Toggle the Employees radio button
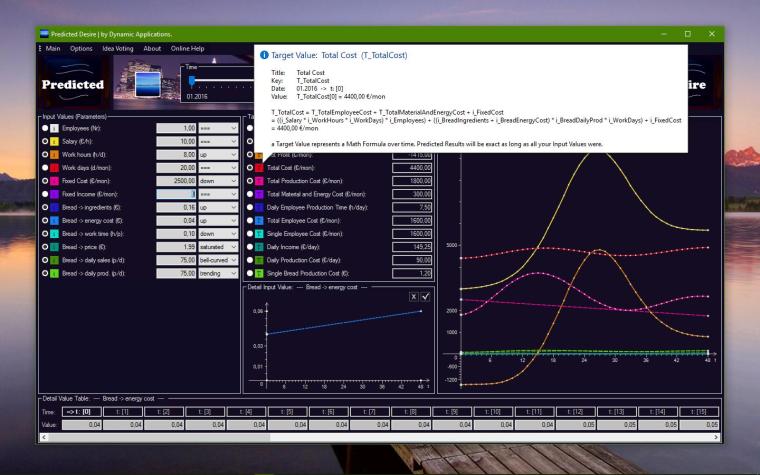Image resolution: width=760 pixels, height=475 pixels. [45, 128]
